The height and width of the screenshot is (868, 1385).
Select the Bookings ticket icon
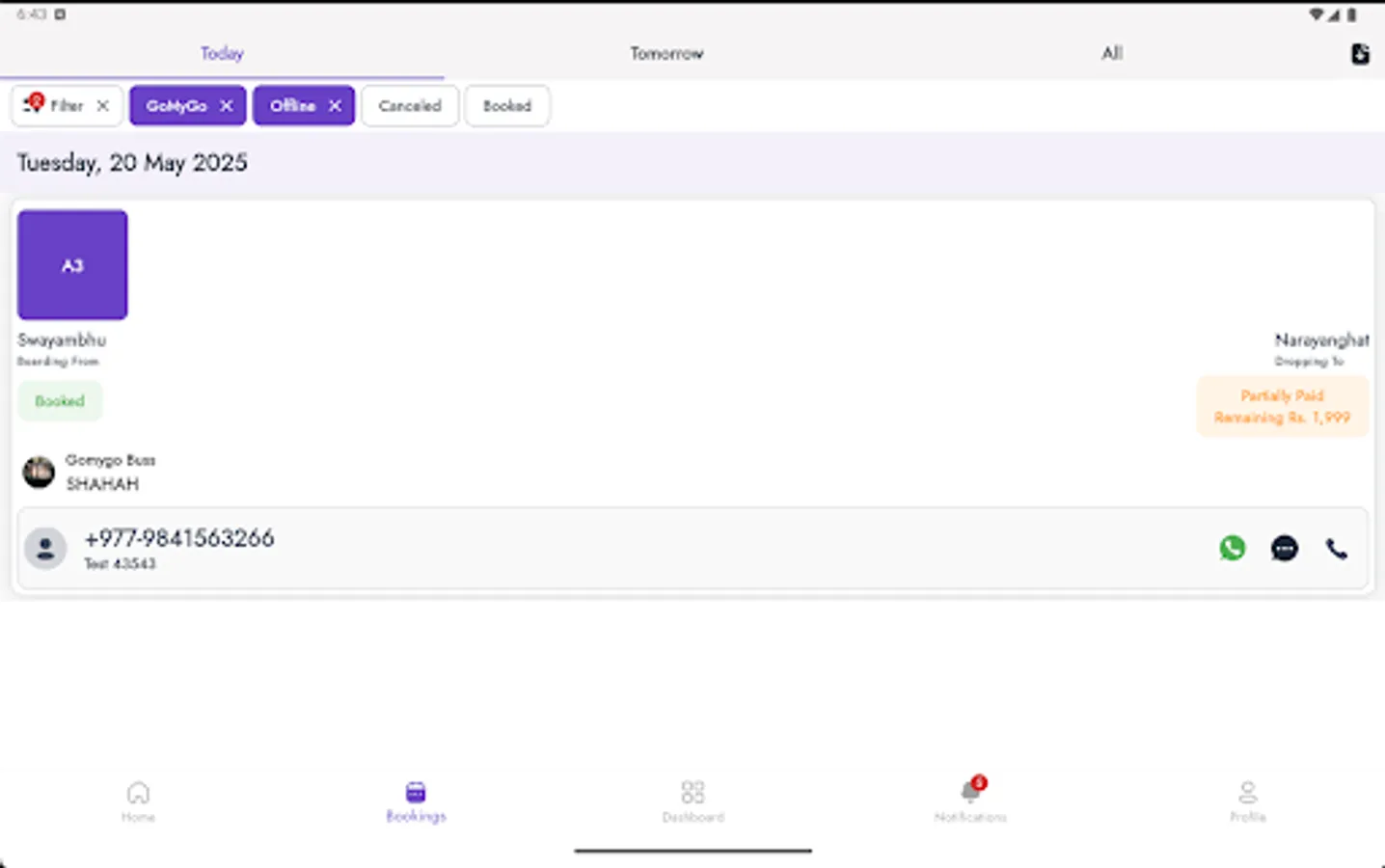click(x=415, y=793)
